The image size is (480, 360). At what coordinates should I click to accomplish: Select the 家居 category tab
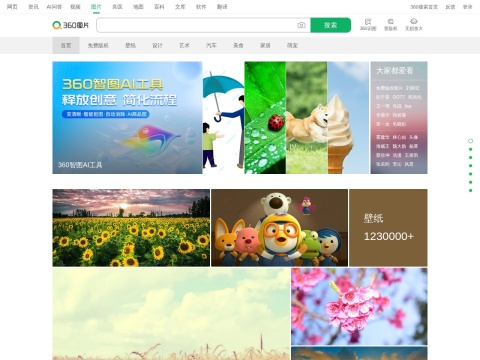point(265,45)
